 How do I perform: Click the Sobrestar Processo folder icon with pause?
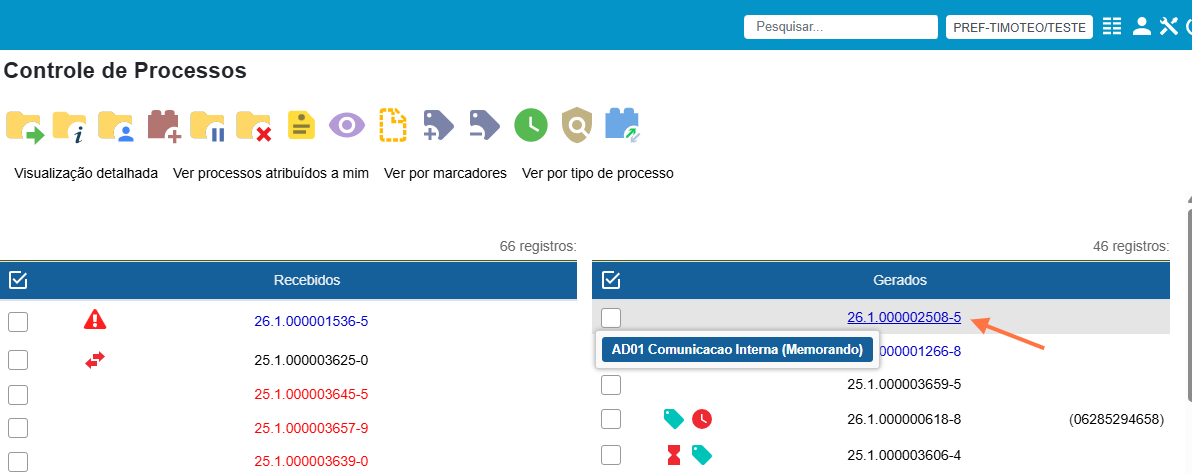coord(208,125)
